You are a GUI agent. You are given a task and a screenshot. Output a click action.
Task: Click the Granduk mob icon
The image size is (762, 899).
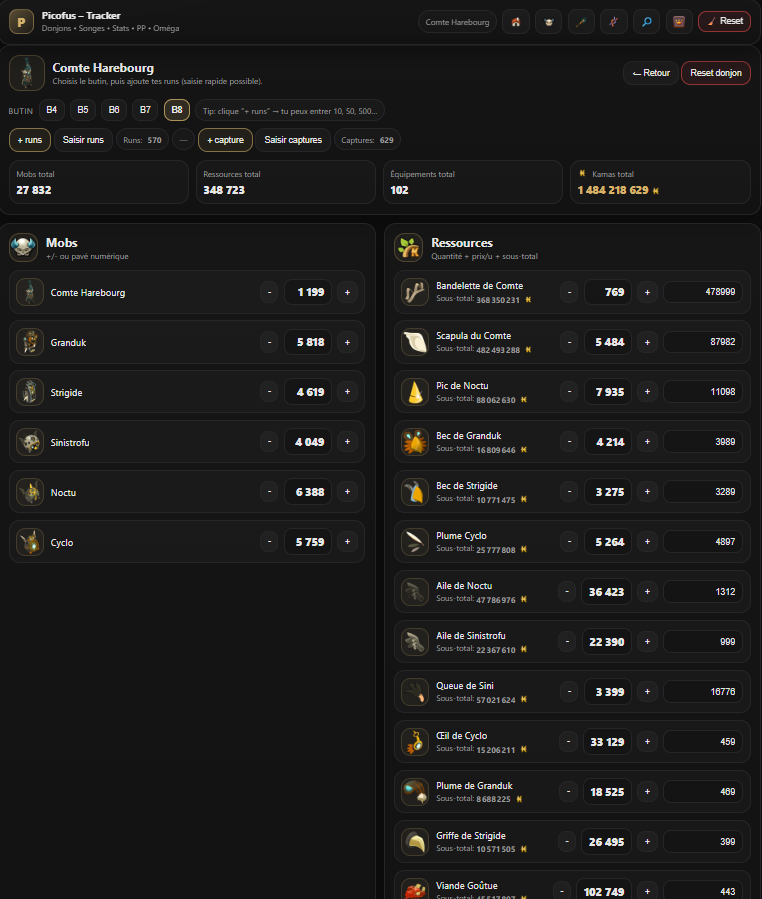(x=30, y=342)
